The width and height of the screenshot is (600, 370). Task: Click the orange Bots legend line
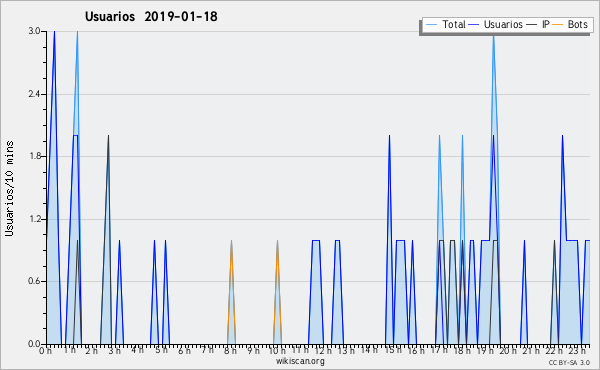click(558, 24)
